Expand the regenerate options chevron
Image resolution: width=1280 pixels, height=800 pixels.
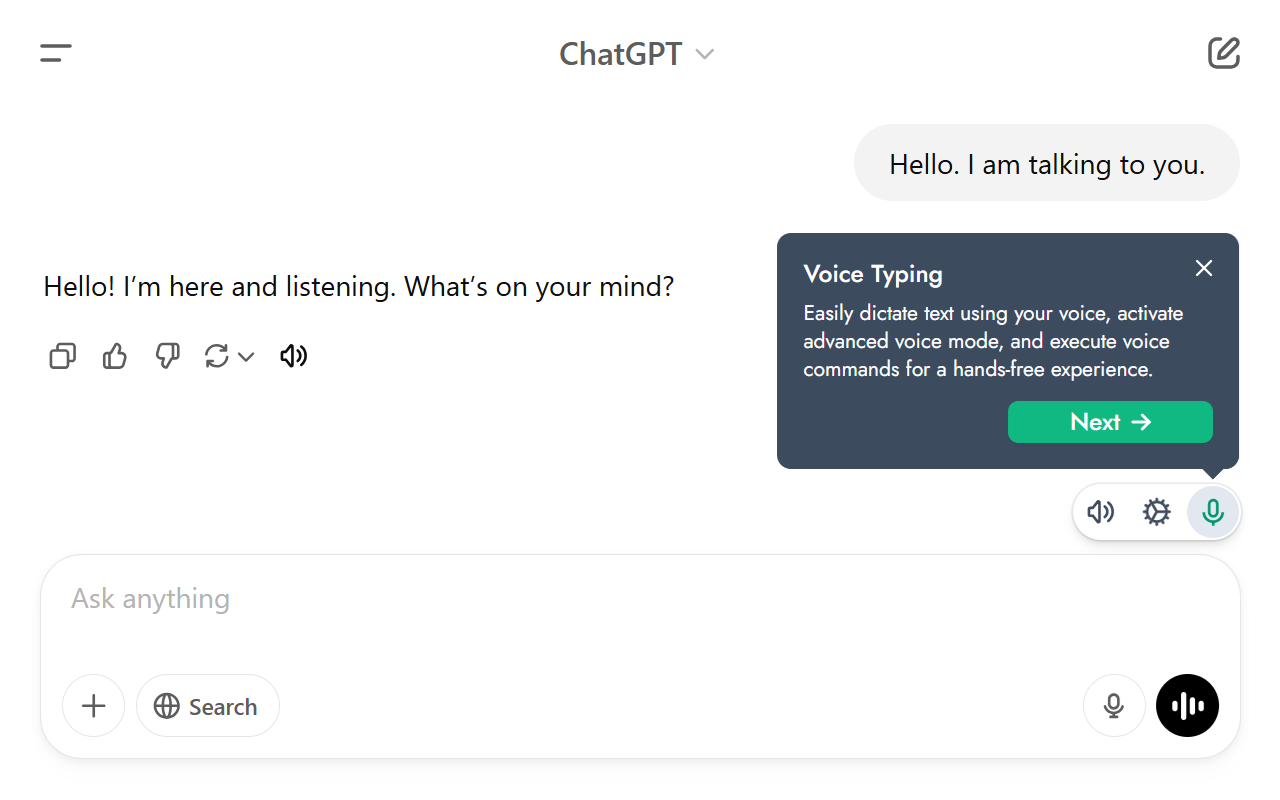coord(247,356)
